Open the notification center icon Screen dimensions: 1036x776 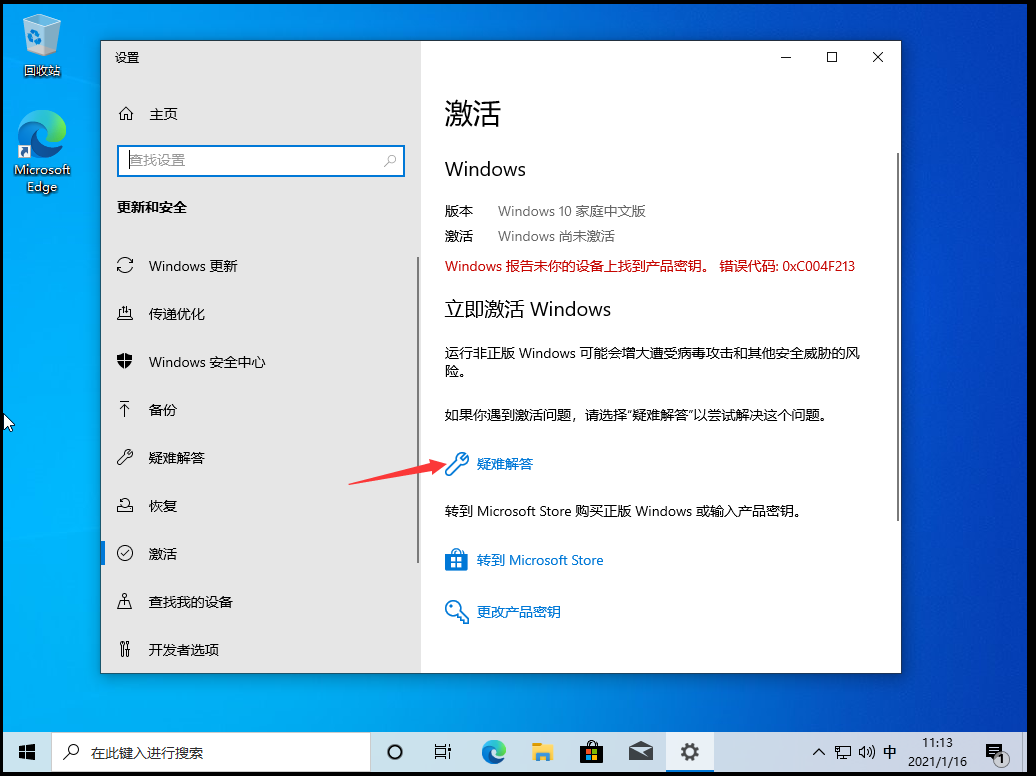pos(996,753)
